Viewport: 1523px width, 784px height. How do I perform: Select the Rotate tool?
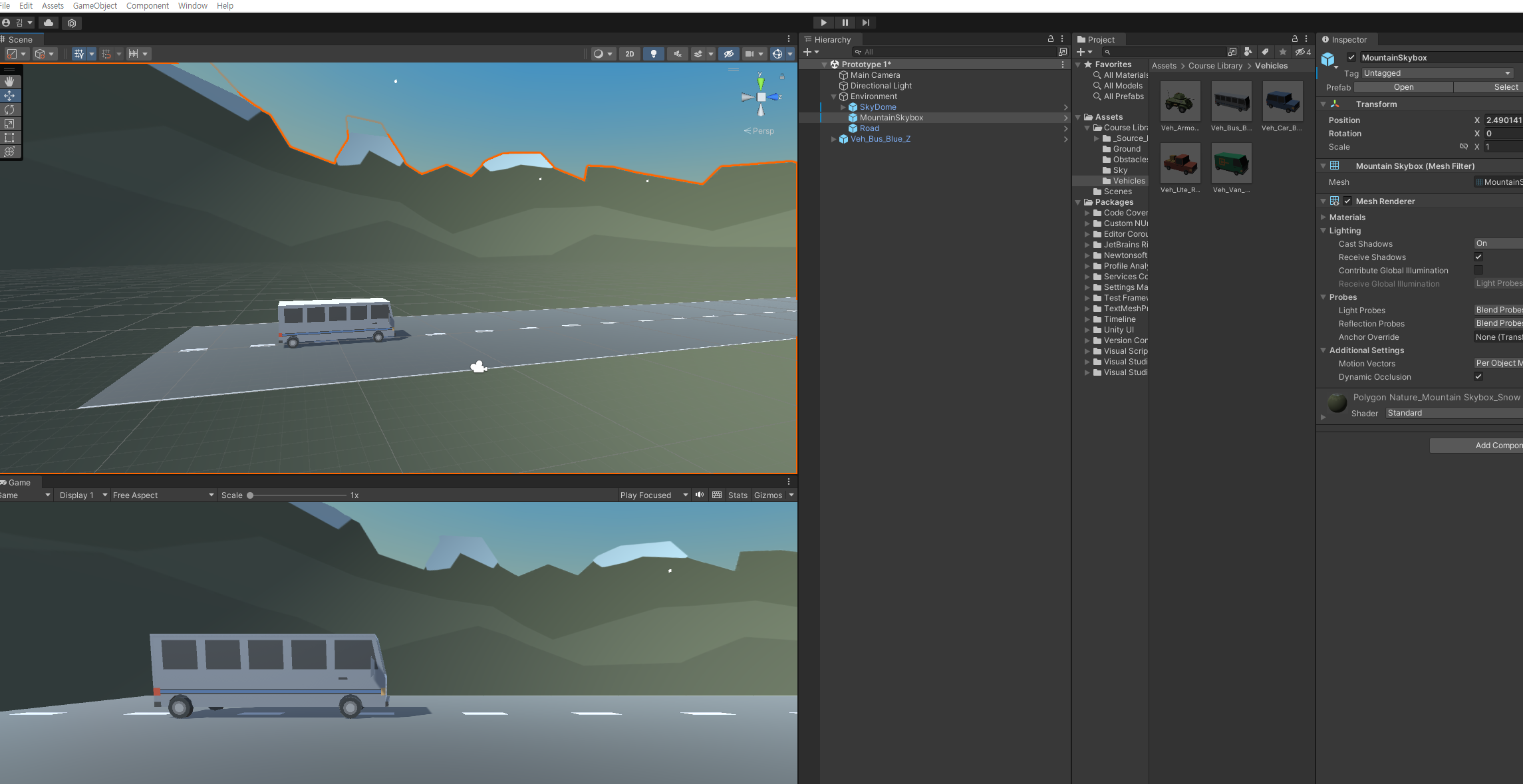click(9, 110)
